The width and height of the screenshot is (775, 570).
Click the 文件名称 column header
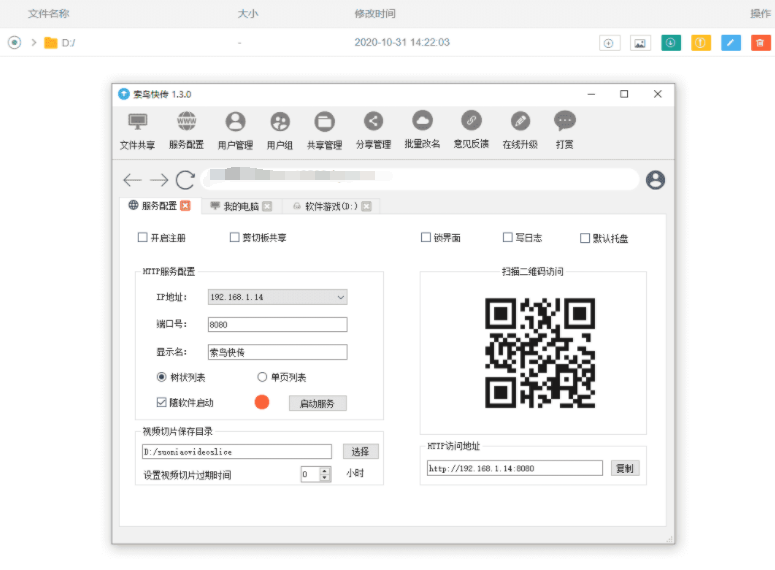tap(48, 14)
